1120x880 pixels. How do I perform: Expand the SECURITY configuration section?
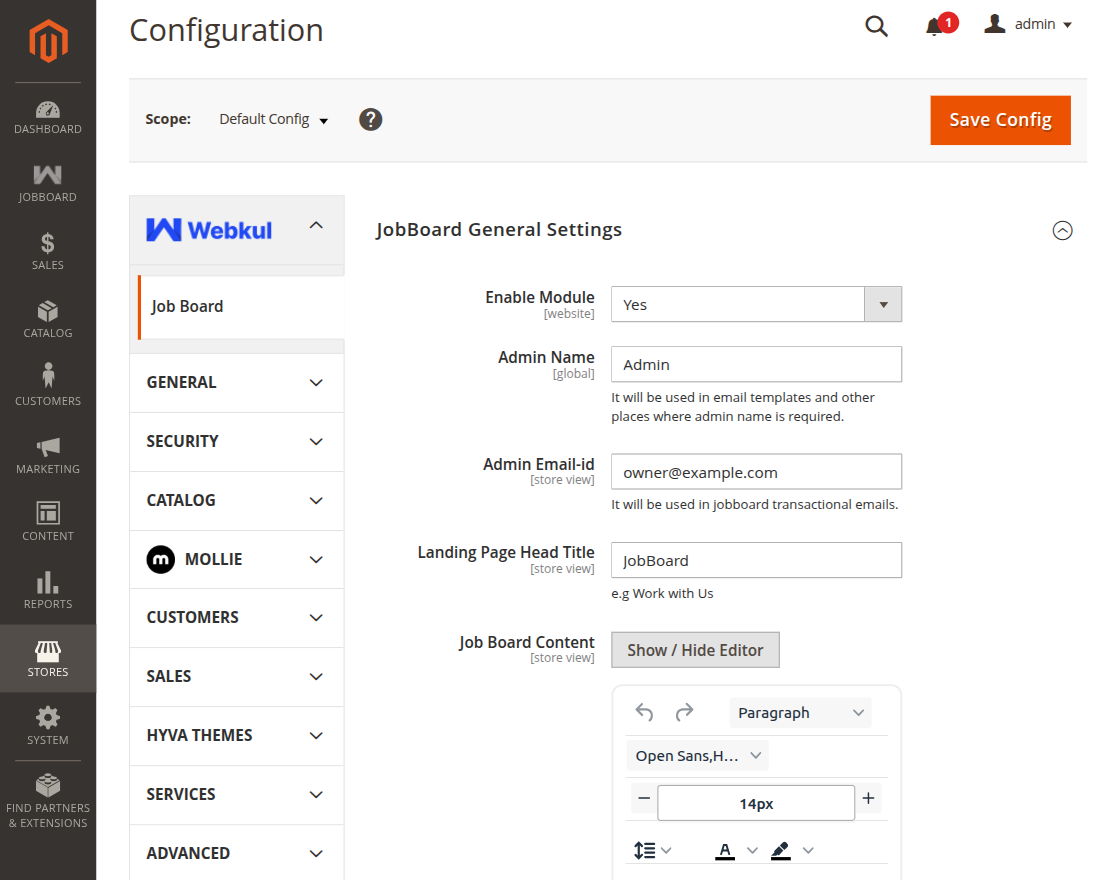pos(236,441)
